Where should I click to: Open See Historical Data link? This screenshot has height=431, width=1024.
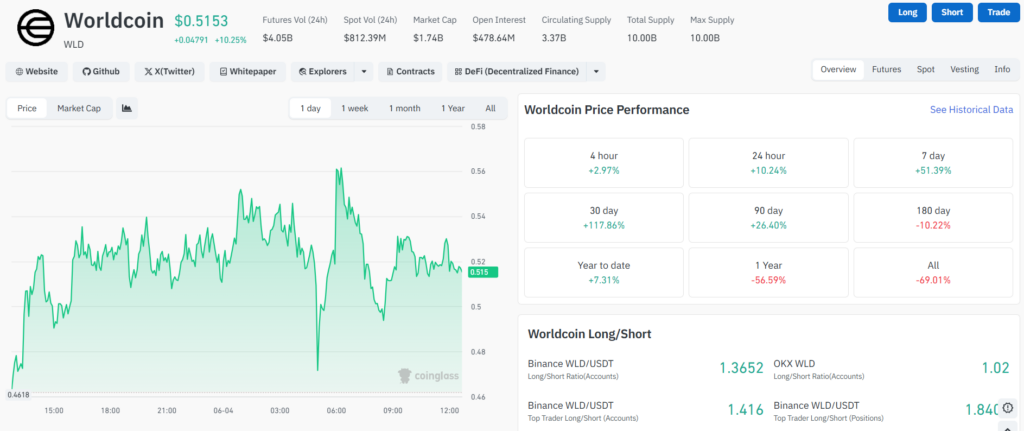pyautogui.click(x=971, y=110)
